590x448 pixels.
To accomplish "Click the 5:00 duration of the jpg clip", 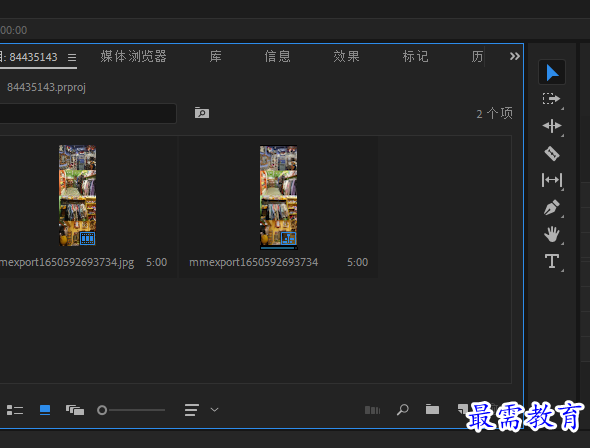I will tap(157, 263).
